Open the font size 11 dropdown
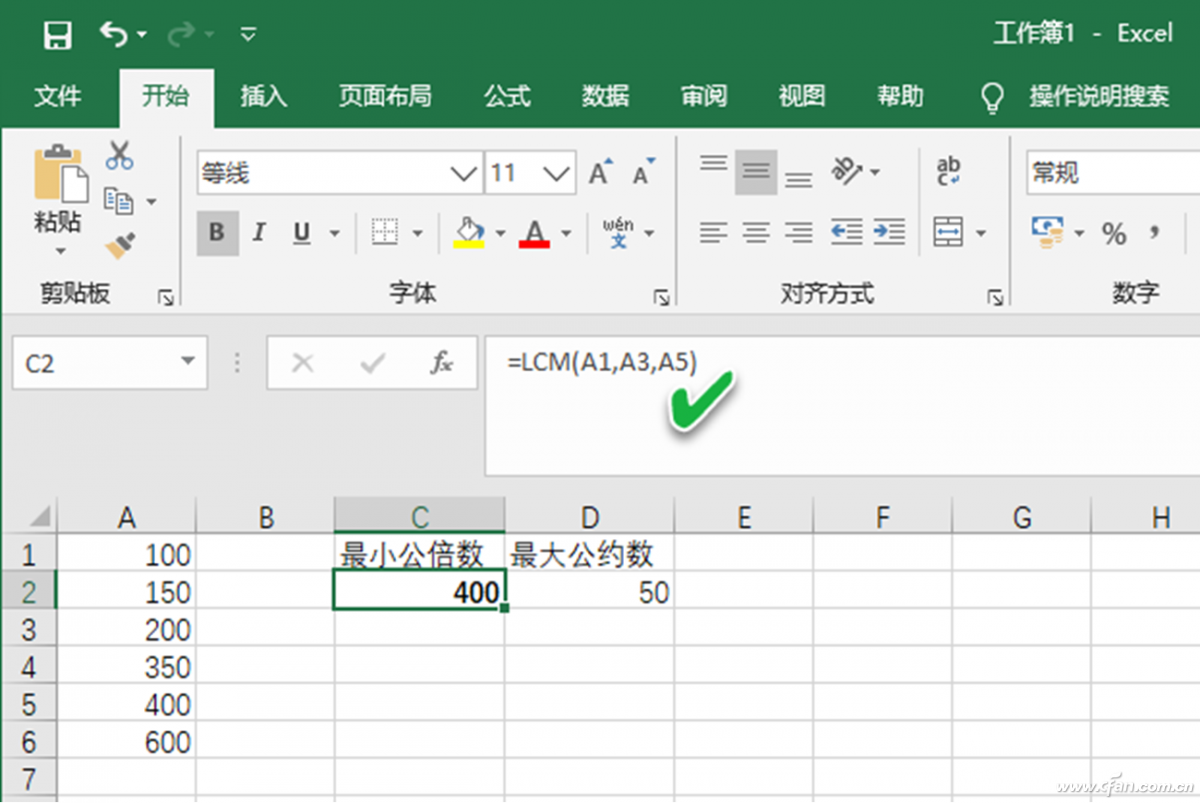 click(x=557, y=174)
